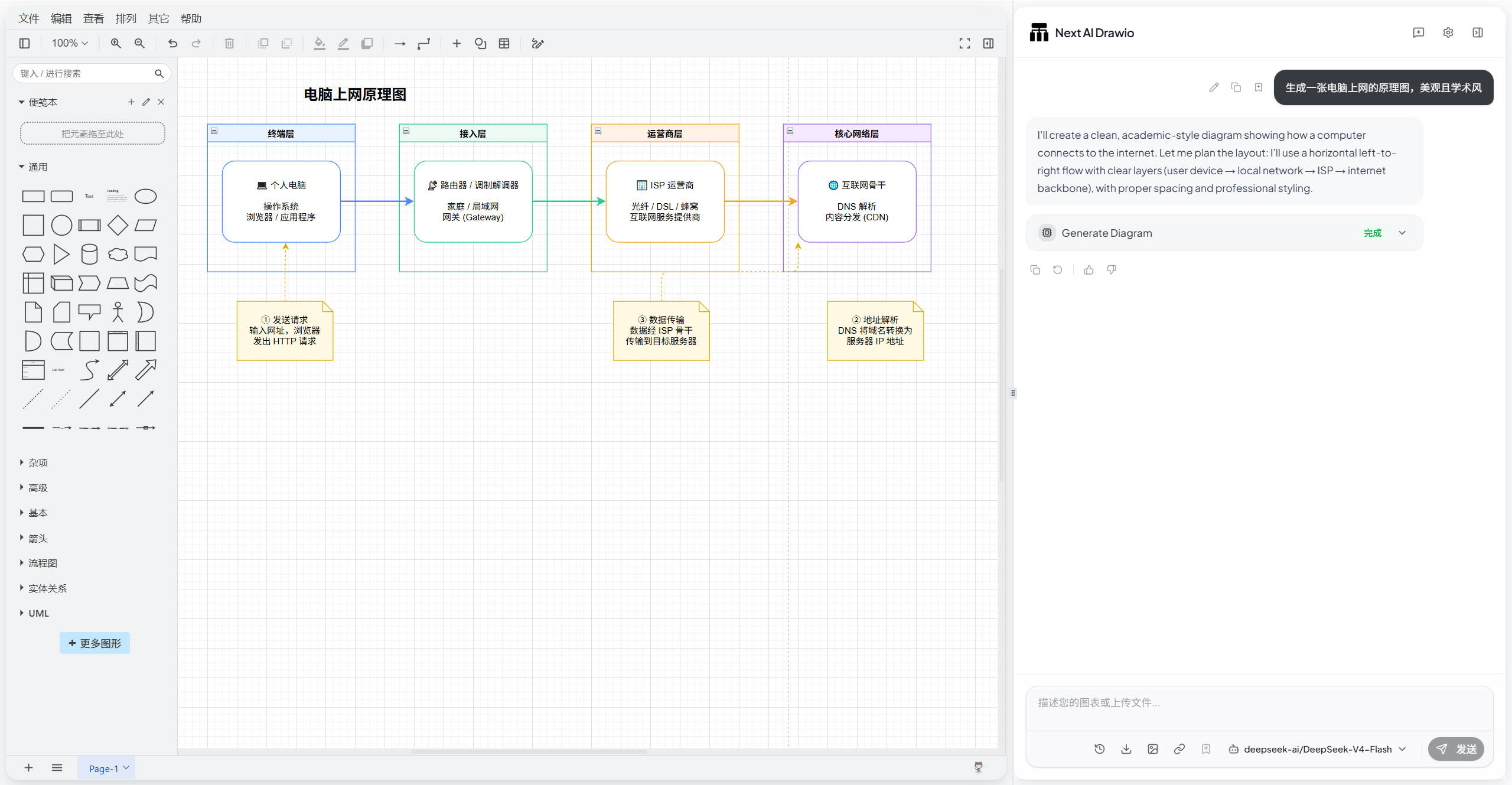Enter fullscreen mode
This screenshot has width=1512, height=785.
pos(964,43)
